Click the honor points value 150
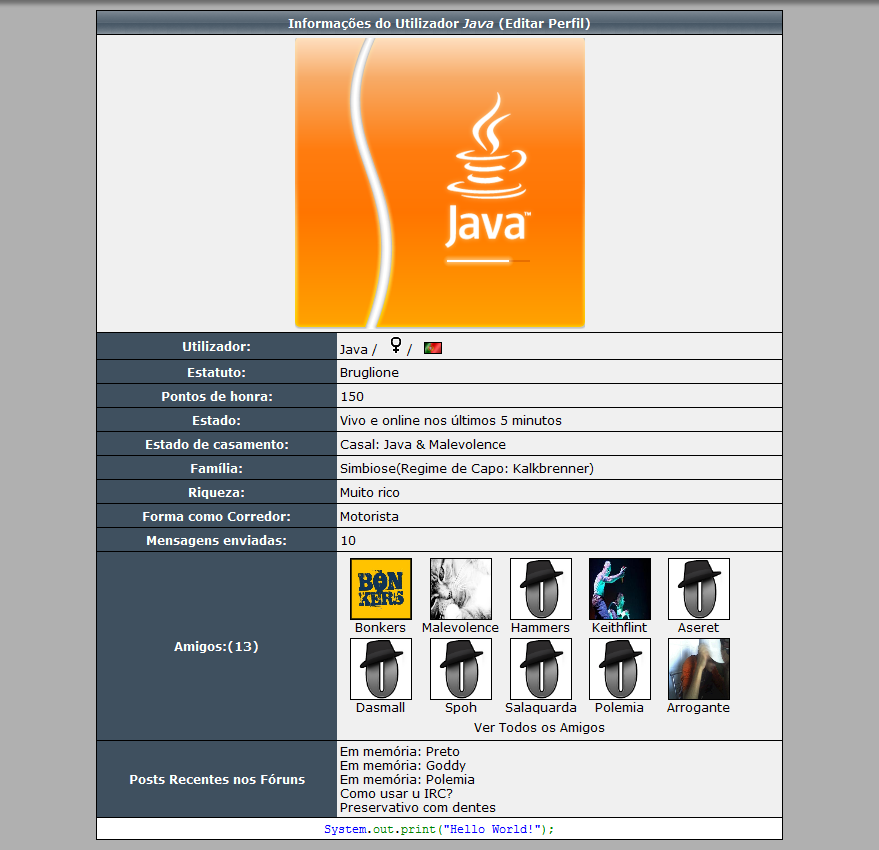This screenshot has width=879, height=850. click(352, 396)
